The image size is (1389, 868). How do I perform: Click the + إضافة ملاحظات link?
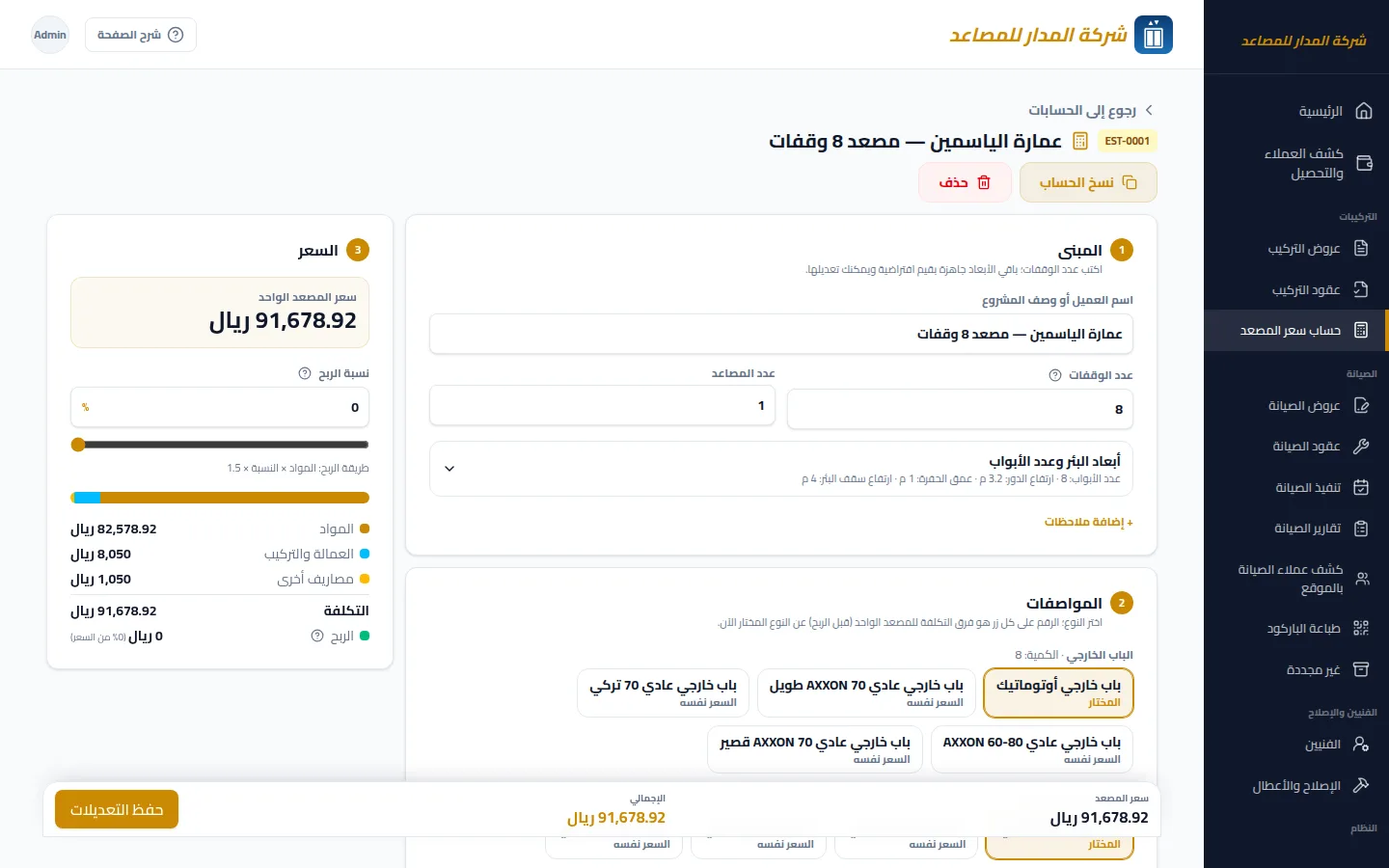click(x=1088, y=522)
